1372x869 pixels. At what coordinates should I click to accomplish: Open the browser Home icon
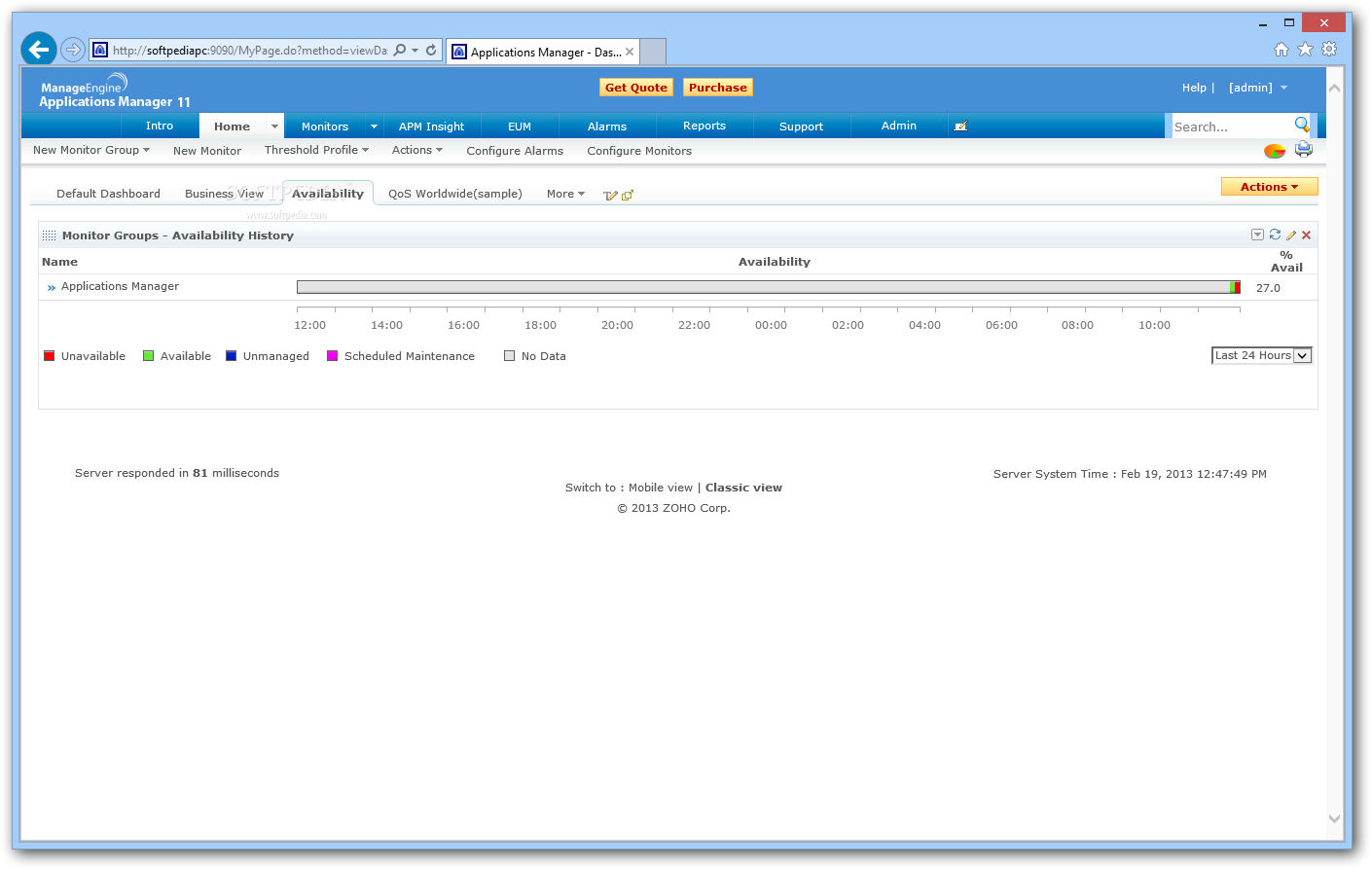pos(1282,49)
